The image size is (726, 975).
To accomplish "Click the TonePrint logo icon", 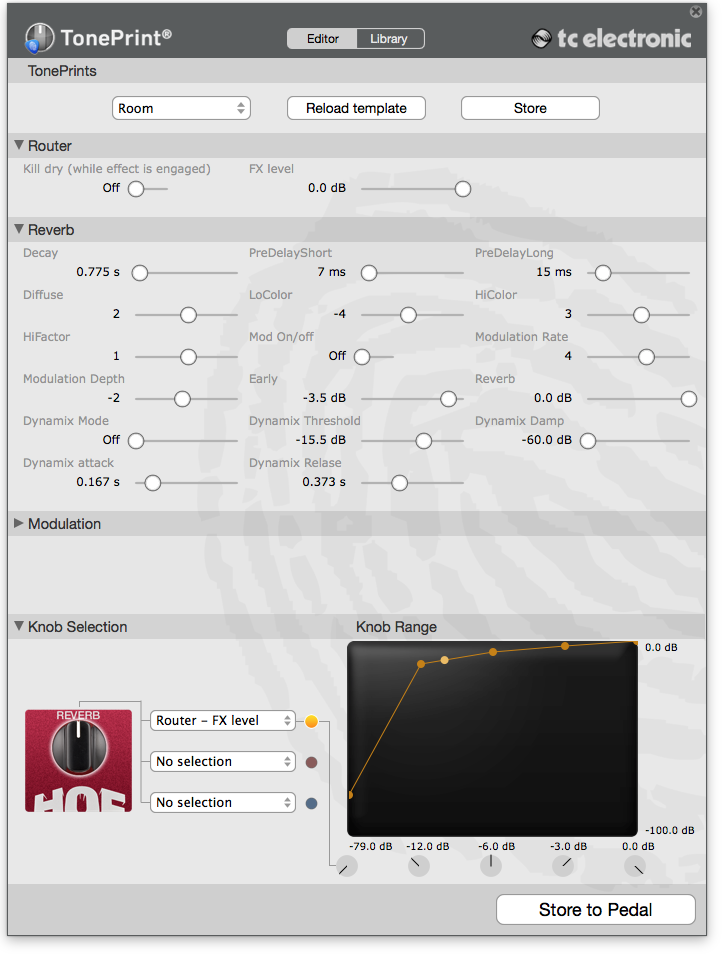I will (x=39, y=38).
